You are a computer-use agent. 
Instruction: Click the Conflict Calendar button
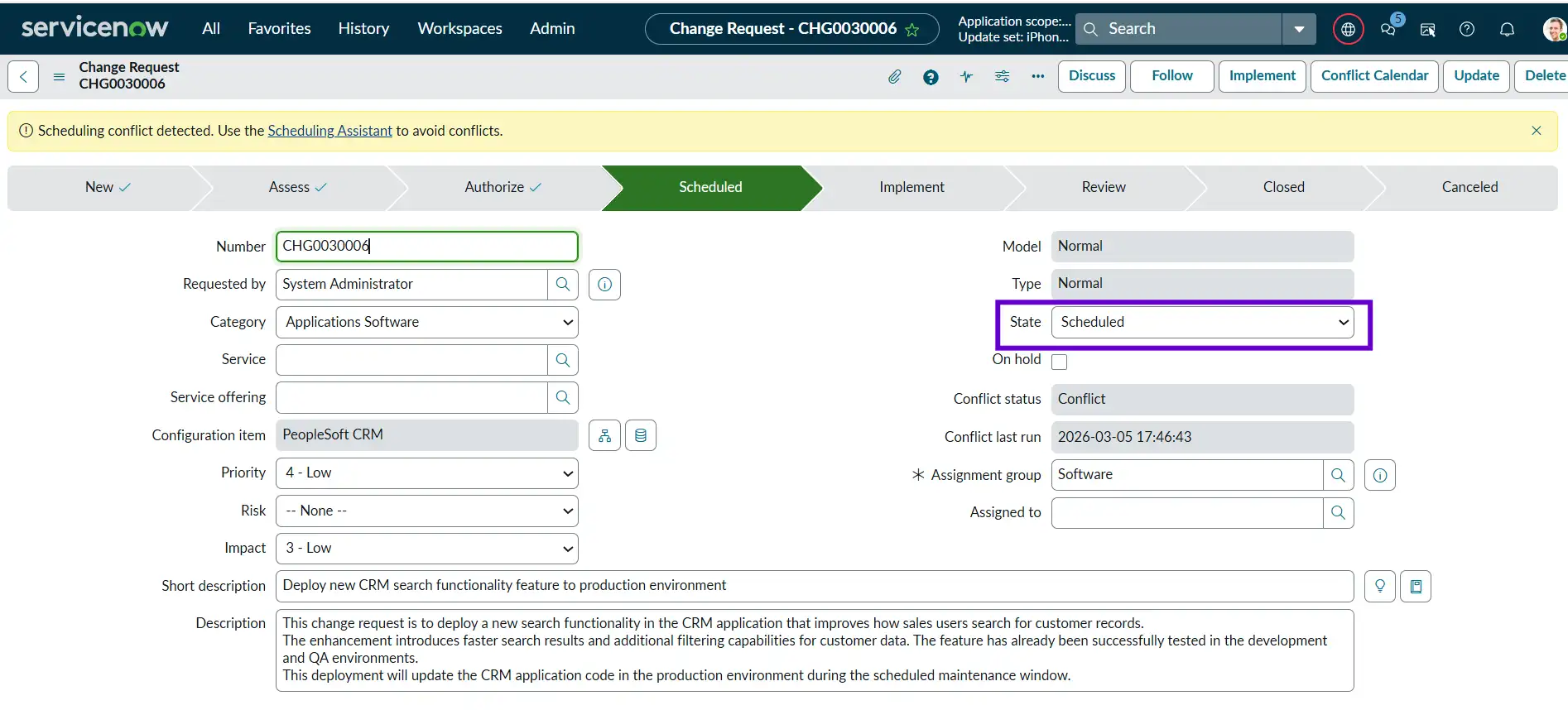click(x=1374, y=76)
